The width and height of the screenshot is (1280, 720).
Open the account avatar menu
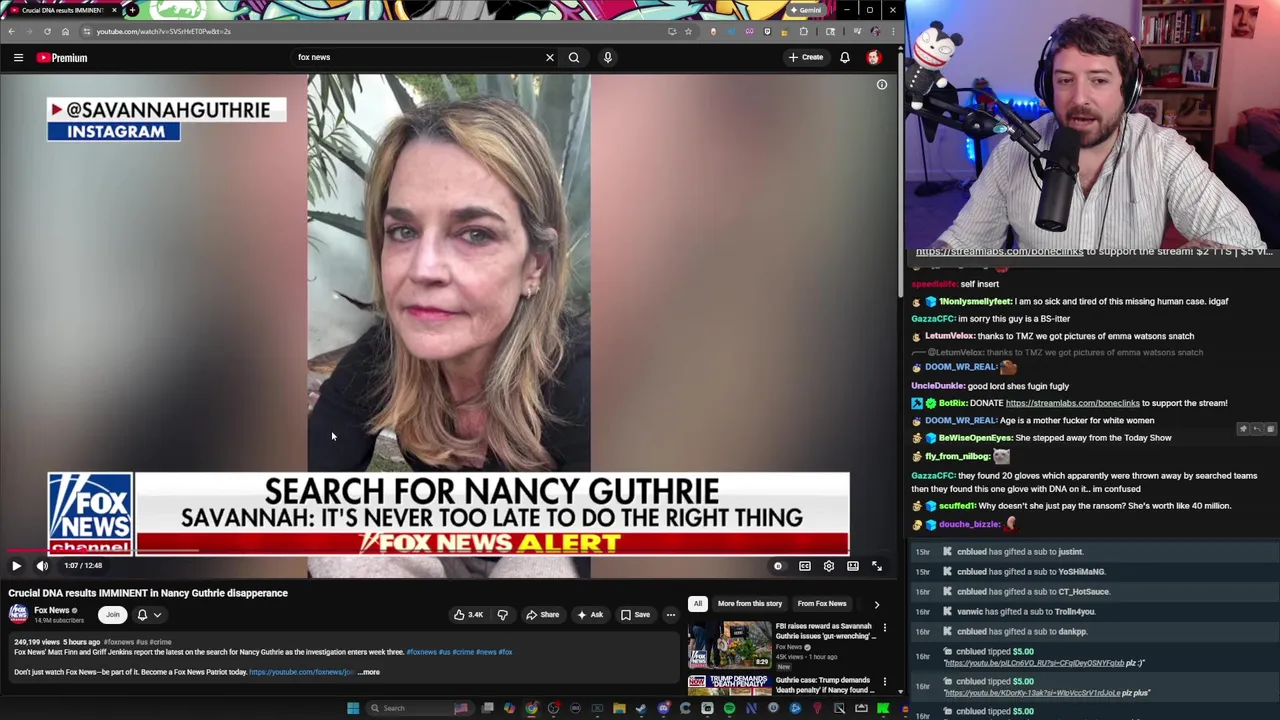click(x=874, y=57)
